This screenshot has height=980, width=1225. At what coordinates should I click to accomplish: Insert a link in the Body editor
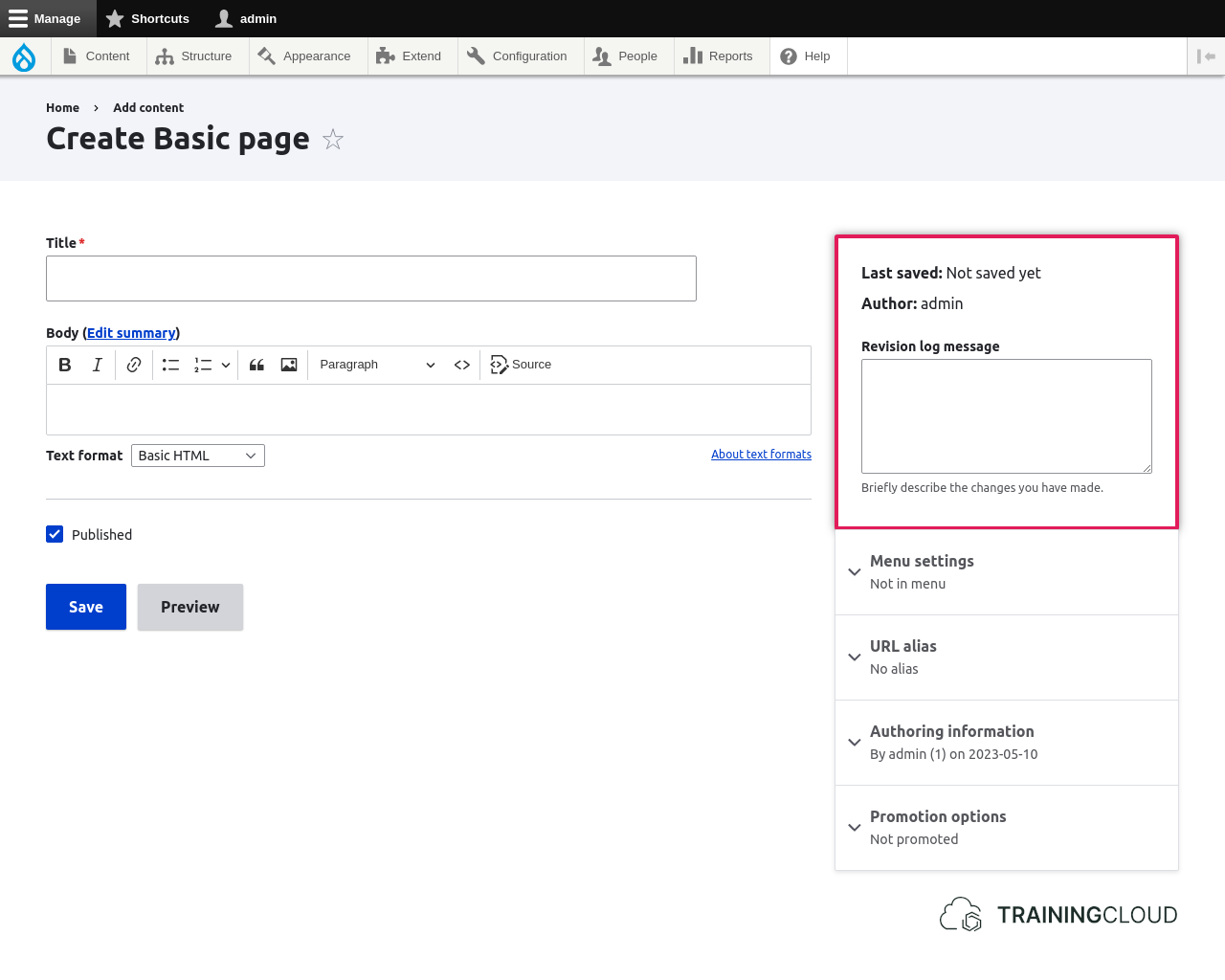click(x=134, y=365)
